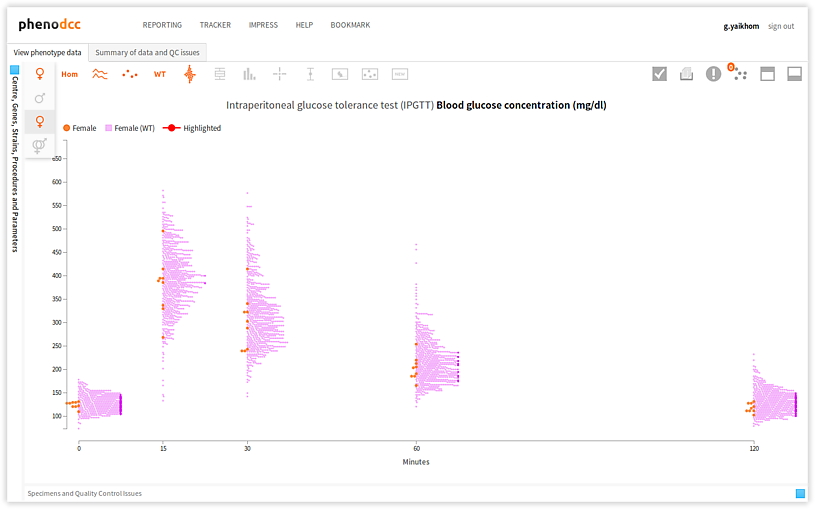
Task: Click the selected data points icon with badge
Action: [x=739, y=73]
